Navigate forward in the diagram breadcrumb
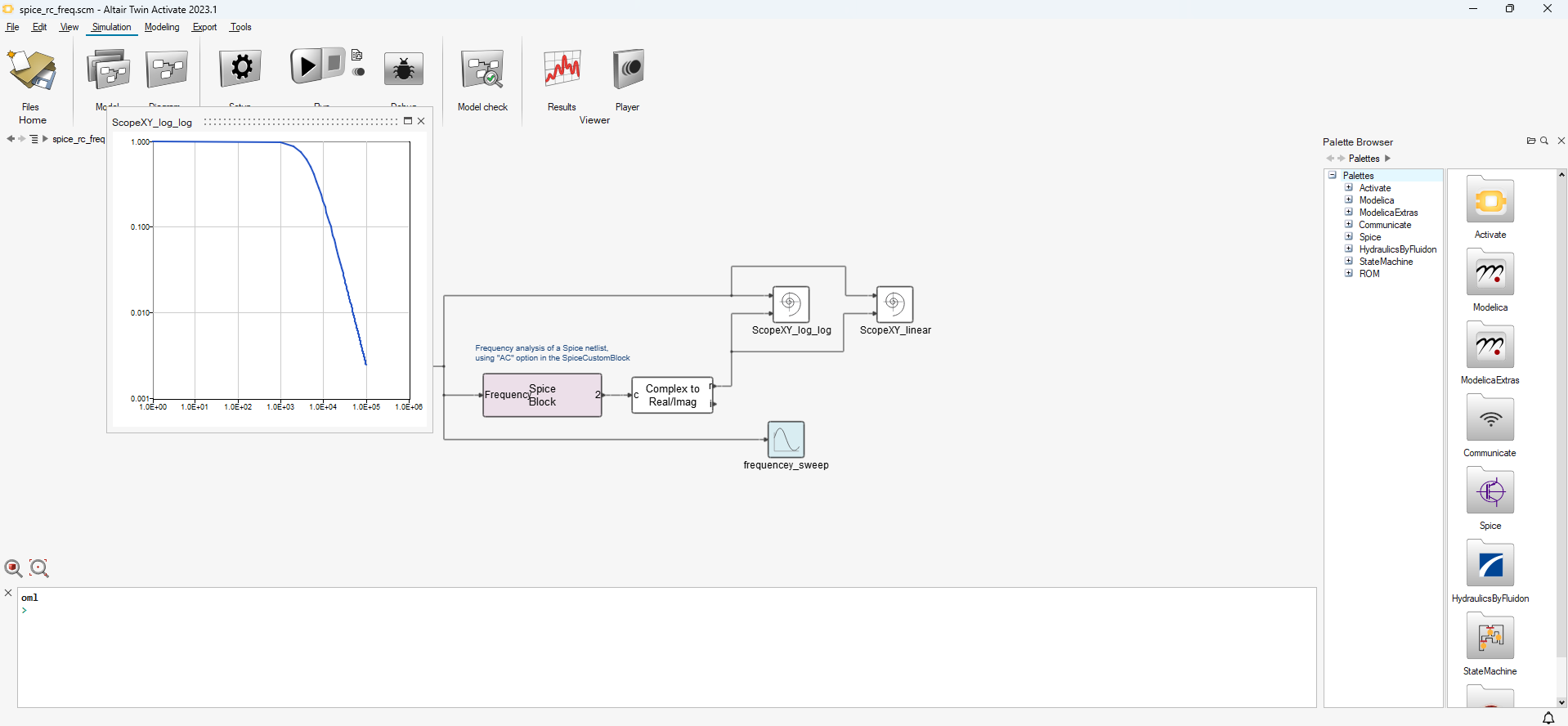 [x=22, y=139]
